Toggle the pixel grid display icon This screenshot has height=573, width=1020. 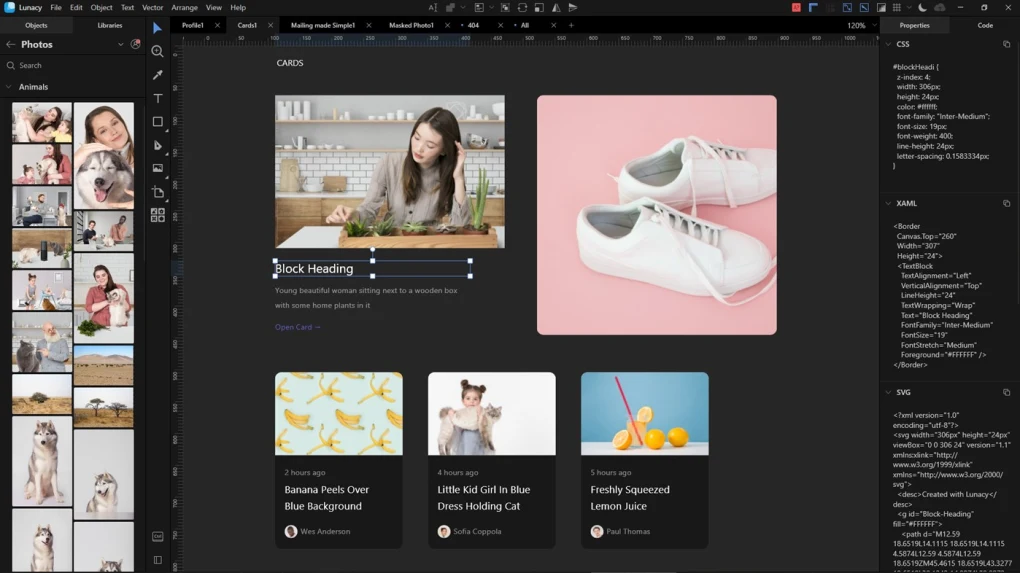[897, 8]
